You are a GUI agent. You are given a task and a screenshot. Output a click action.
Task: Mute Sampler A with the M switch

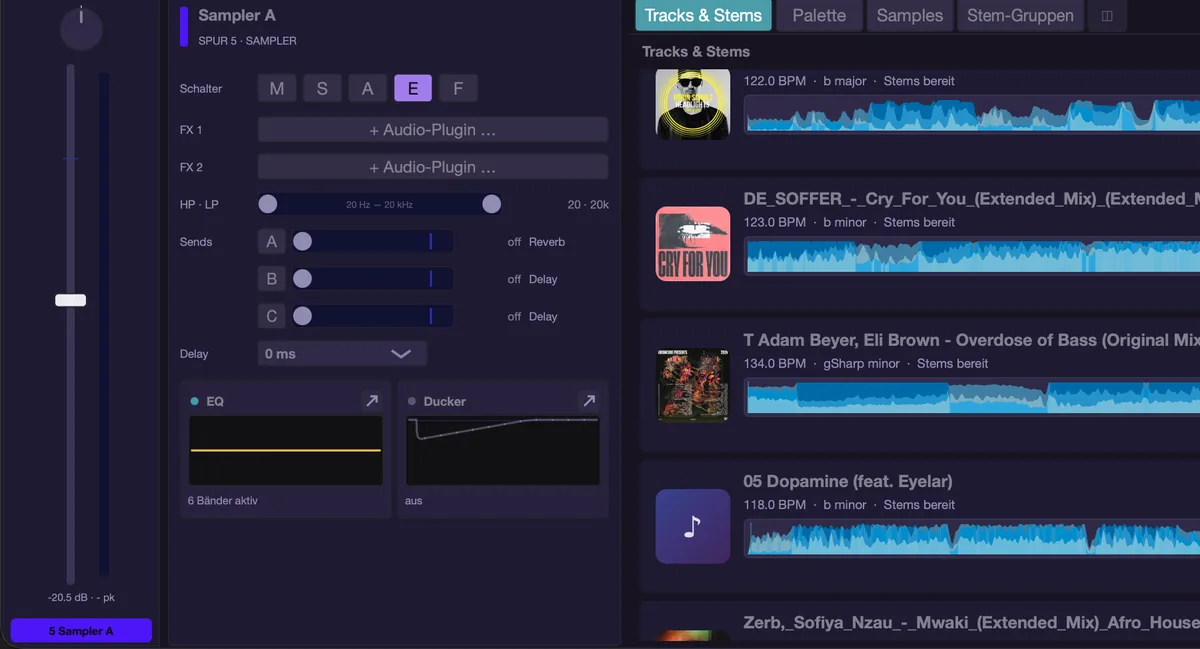(x=277, y=89)
